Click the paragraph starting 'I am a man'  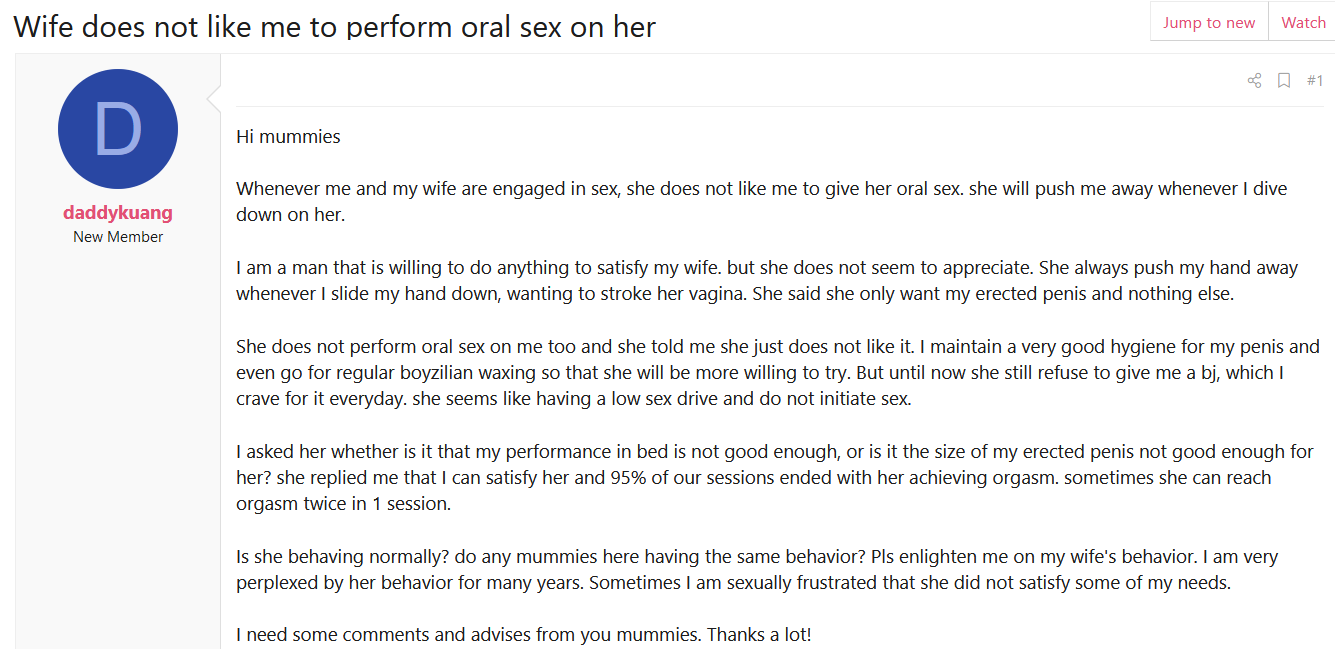pyautogui.click(x=767, y=281)
